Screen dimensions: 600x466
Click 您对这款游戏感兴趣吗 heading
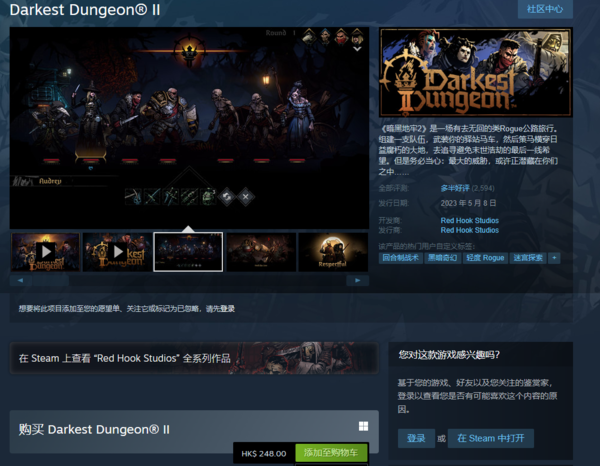[449, 355]
